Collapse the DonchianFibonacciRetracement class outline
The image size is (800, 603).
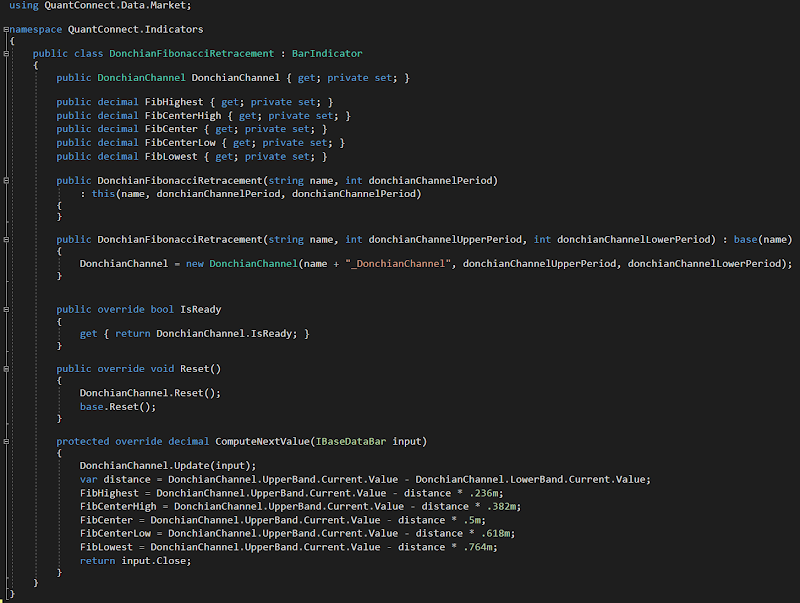(6, 54)
